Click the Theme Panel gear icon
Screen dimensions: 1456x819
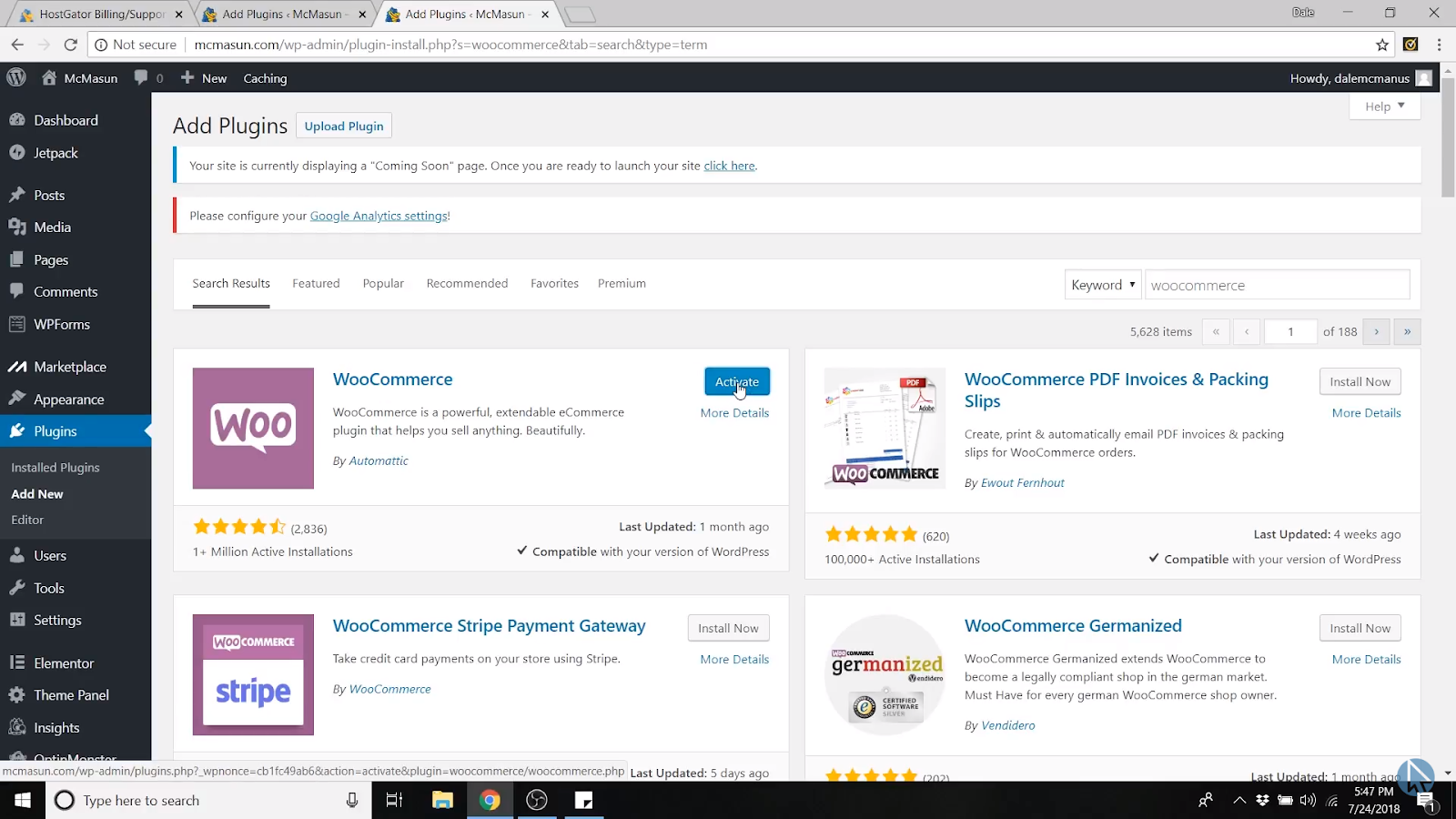(17, 695)
